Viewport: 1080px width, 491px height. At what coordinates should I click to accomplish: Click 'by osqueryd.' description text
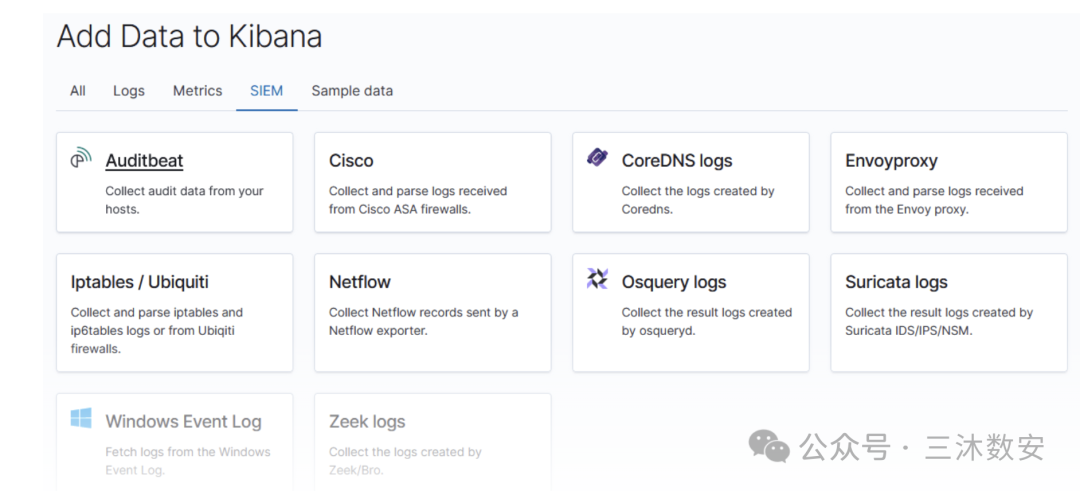(659, 331)
